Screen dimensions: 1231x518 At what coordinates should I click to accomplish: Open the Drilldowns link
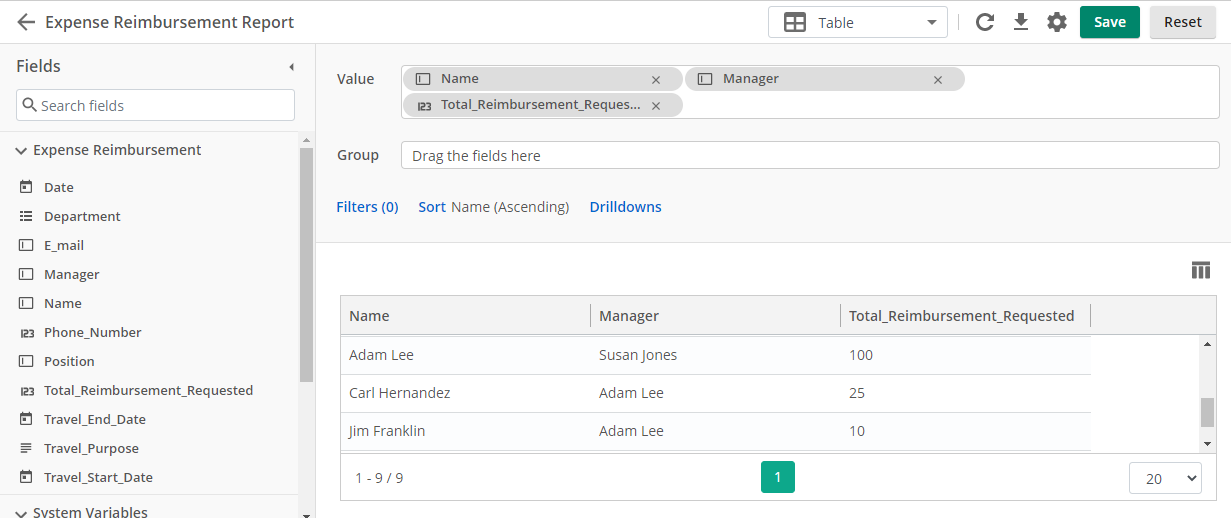click(625, 207)
